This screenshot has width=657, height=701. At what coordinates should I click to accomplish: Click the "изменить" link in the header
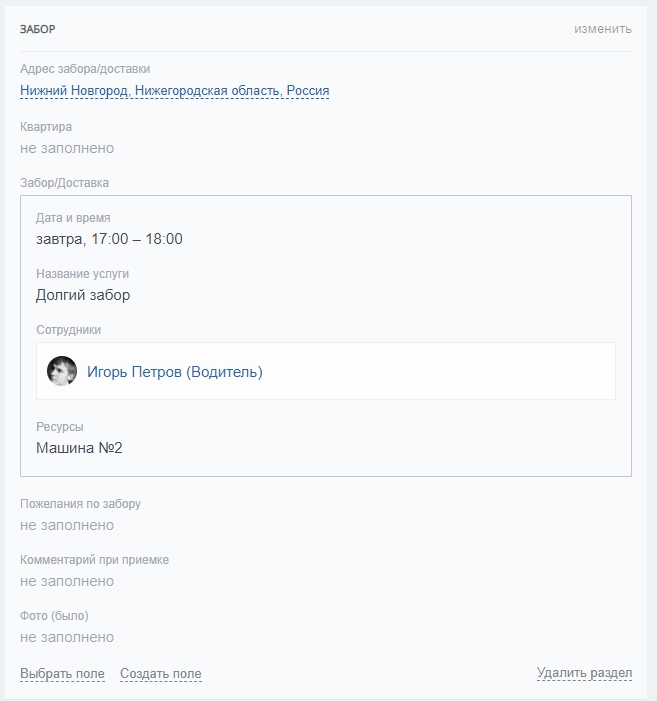(x=602, y=29)
